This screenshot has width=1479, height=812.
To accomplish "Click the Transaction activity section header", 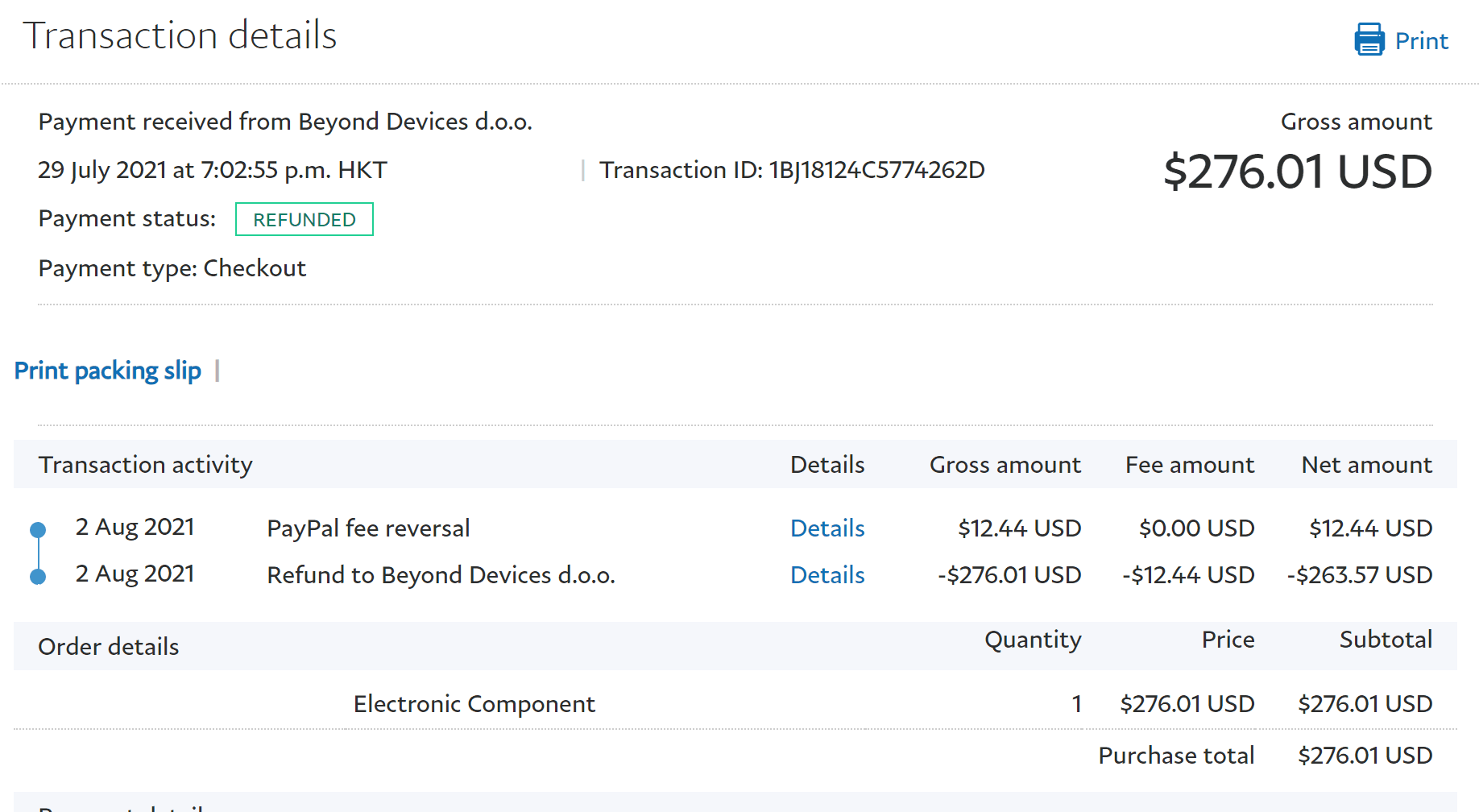I will 146,465.
